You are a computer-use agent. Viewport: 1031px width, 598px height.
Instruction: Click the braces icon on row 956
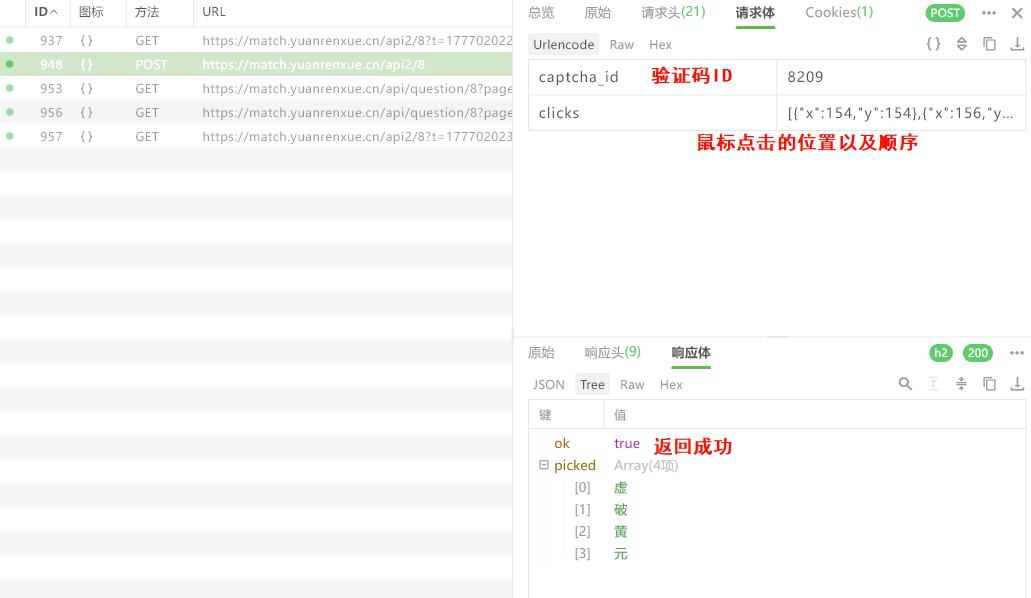pyautogui.click(x=86, y=112)
